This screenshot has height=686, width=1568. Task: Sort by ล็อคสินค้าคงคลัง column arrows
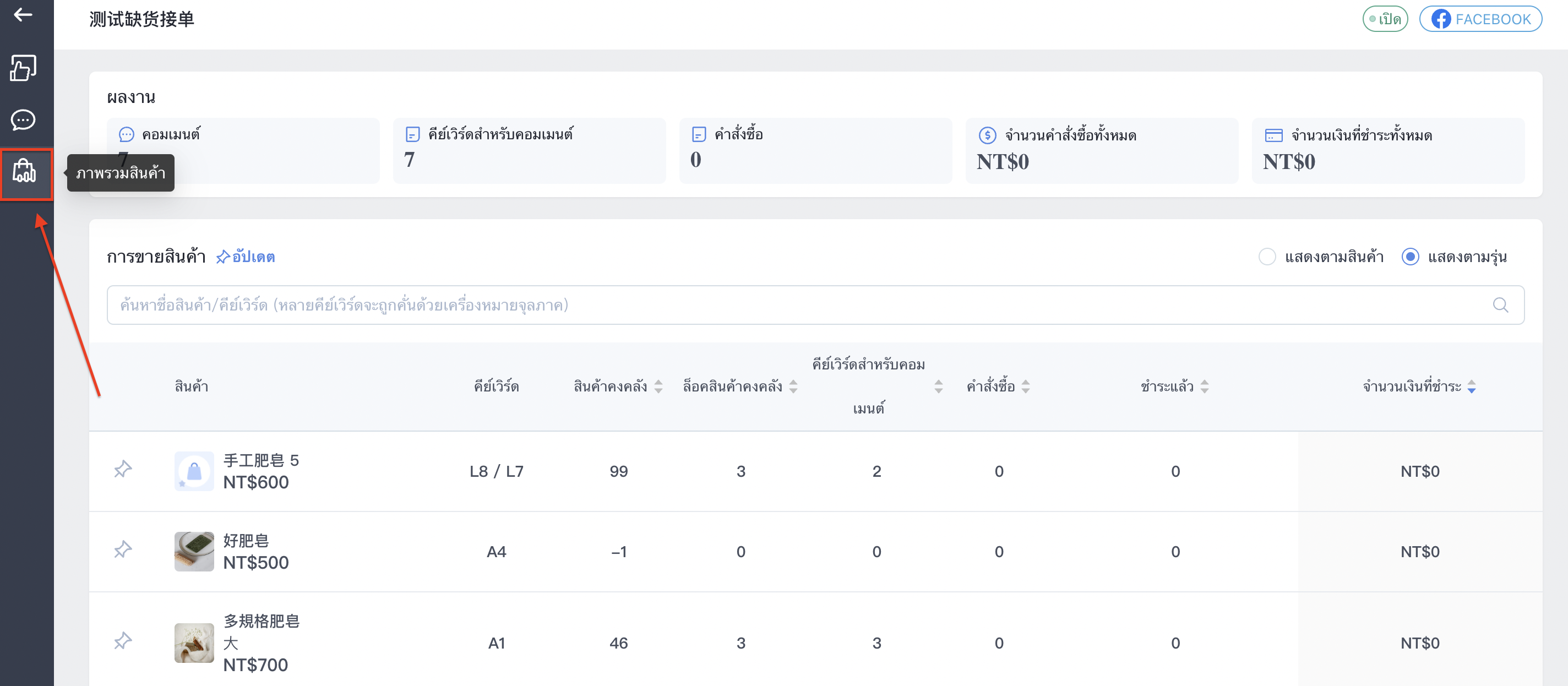pos(793,386)
